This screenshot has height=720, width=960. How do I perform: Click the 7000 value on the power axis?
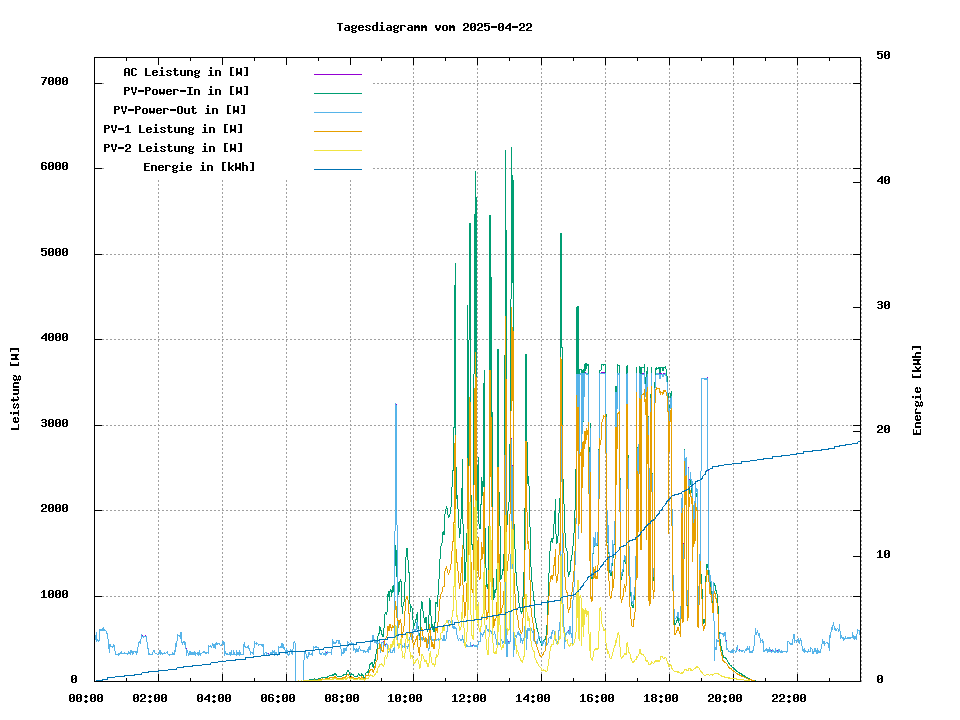[53, 82]
